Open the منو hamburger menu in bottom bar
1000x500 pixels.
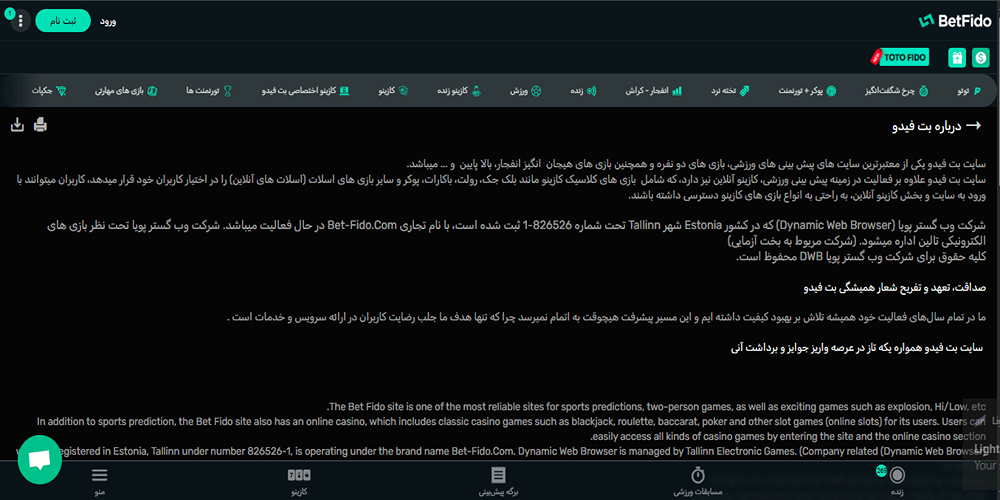99,481
